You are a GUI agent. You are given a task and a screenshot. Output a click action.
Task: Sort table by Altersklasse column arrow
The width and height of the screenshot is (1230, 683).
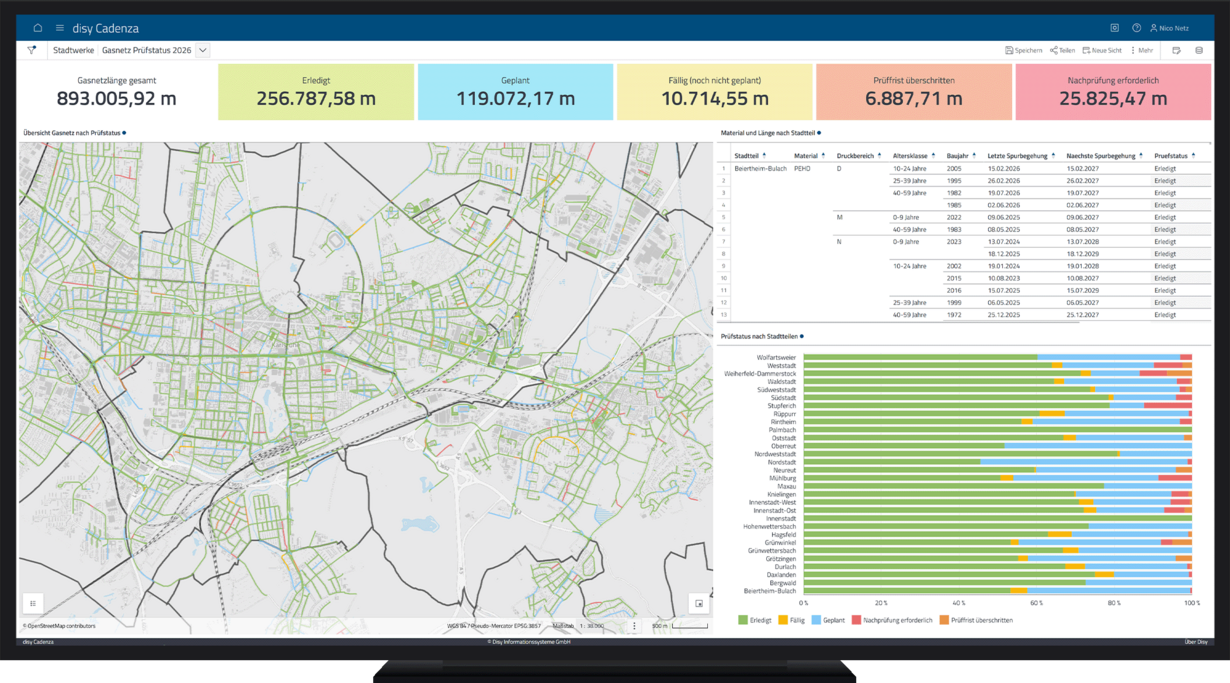point(933,155)
